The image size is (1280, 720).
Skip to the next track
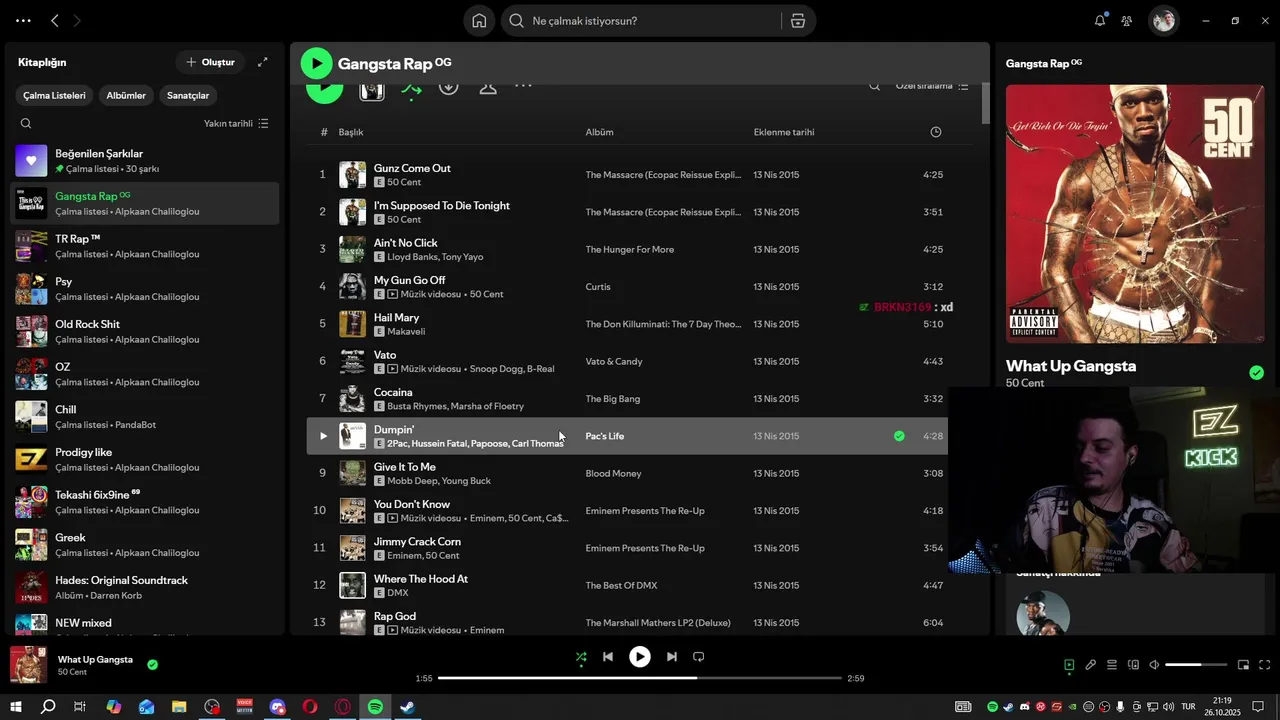[672, 657]
